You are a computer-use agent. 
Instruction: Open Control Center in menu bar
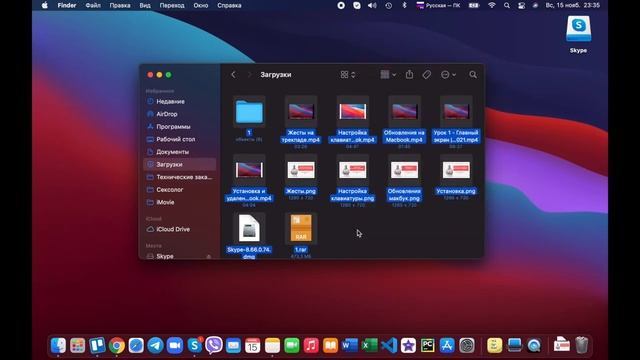(x=521, y=5)
